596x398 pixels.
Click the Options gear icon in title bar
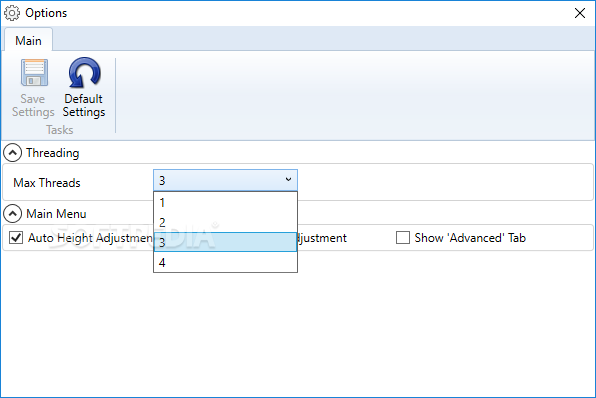pos(12,13)
